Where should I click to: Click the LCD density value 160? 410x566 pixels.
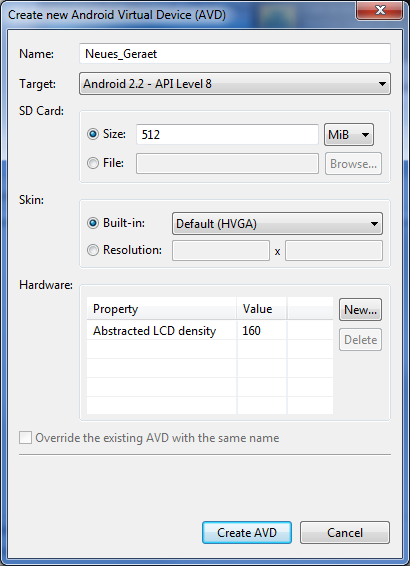[252, 330]
